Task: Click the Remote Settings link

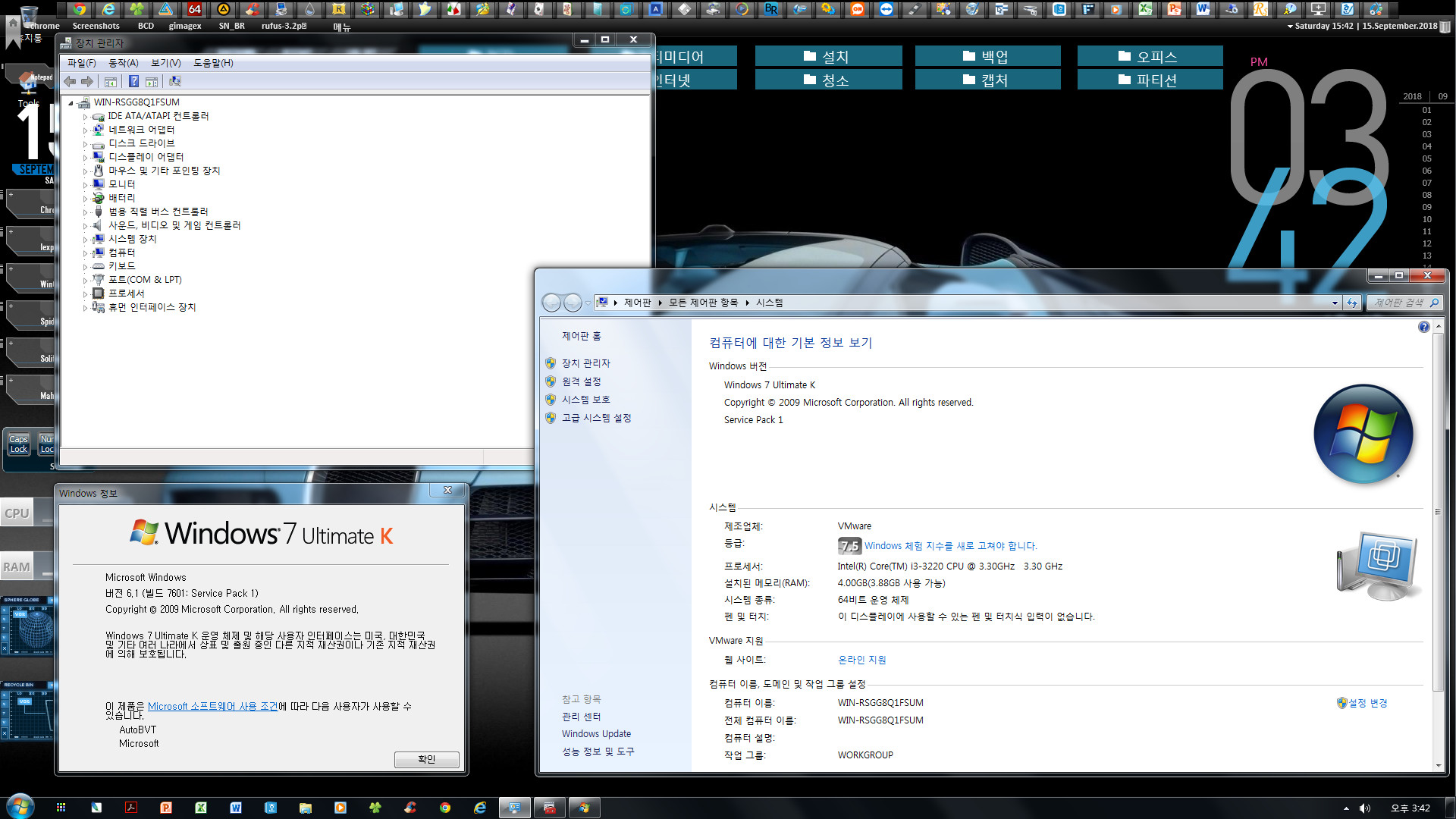Action: [583, 381]
